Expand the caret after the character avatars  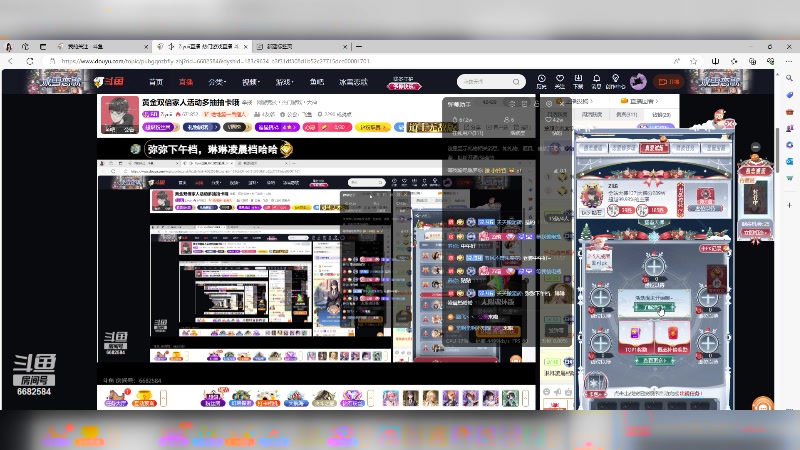tap(526, 397)
